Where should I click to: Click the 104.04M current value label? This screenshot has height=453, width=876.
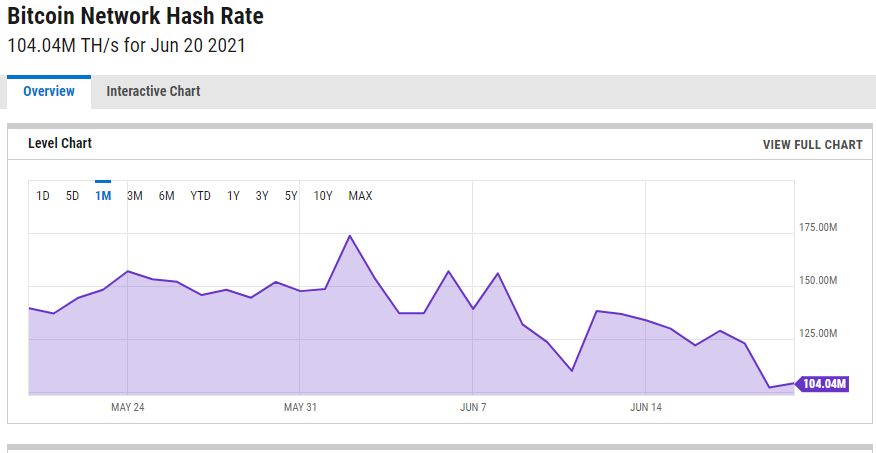[824, 384]
